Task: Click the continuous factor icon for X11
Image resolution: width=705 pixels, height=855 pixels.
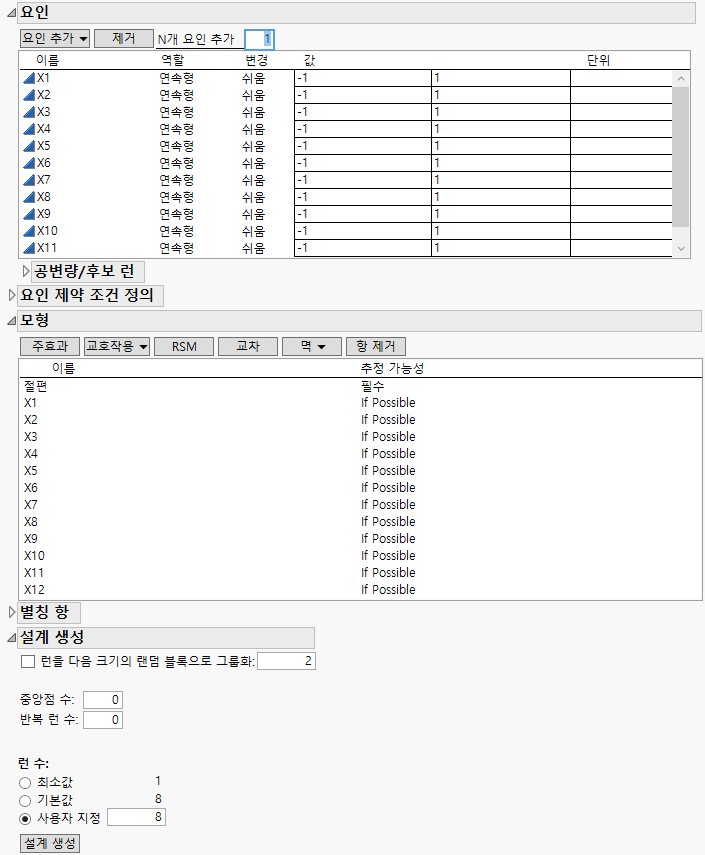Action: tap(29, 248)
